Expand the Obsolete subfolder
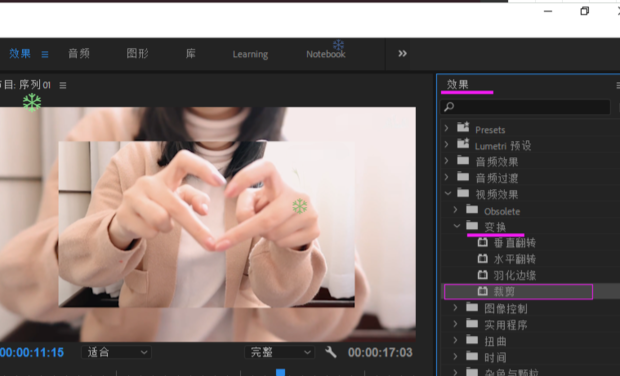This screenshot has height=376, width=620. coord(455,210)
